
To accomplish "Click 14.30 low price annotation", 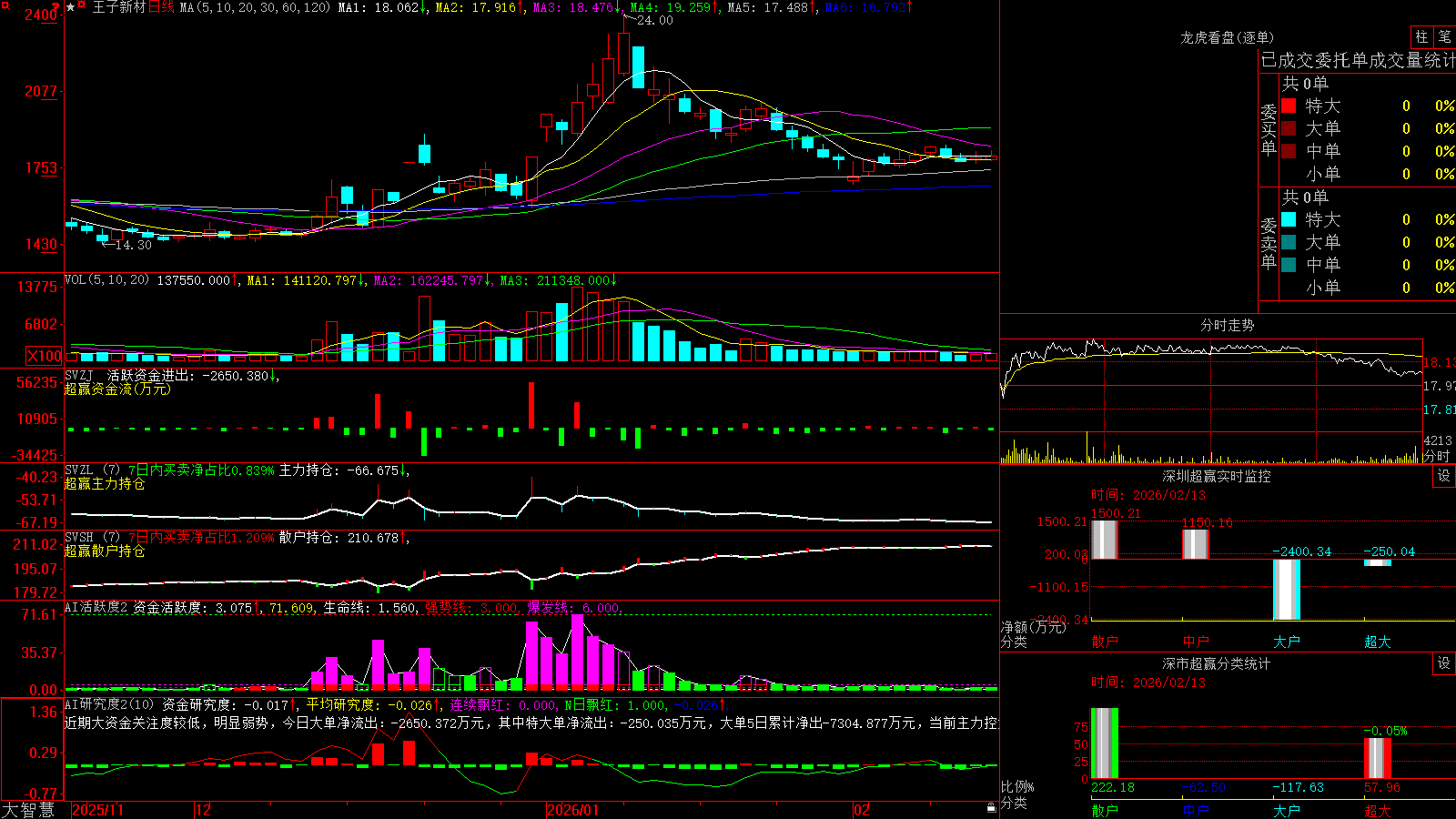I will click(133, 245).
